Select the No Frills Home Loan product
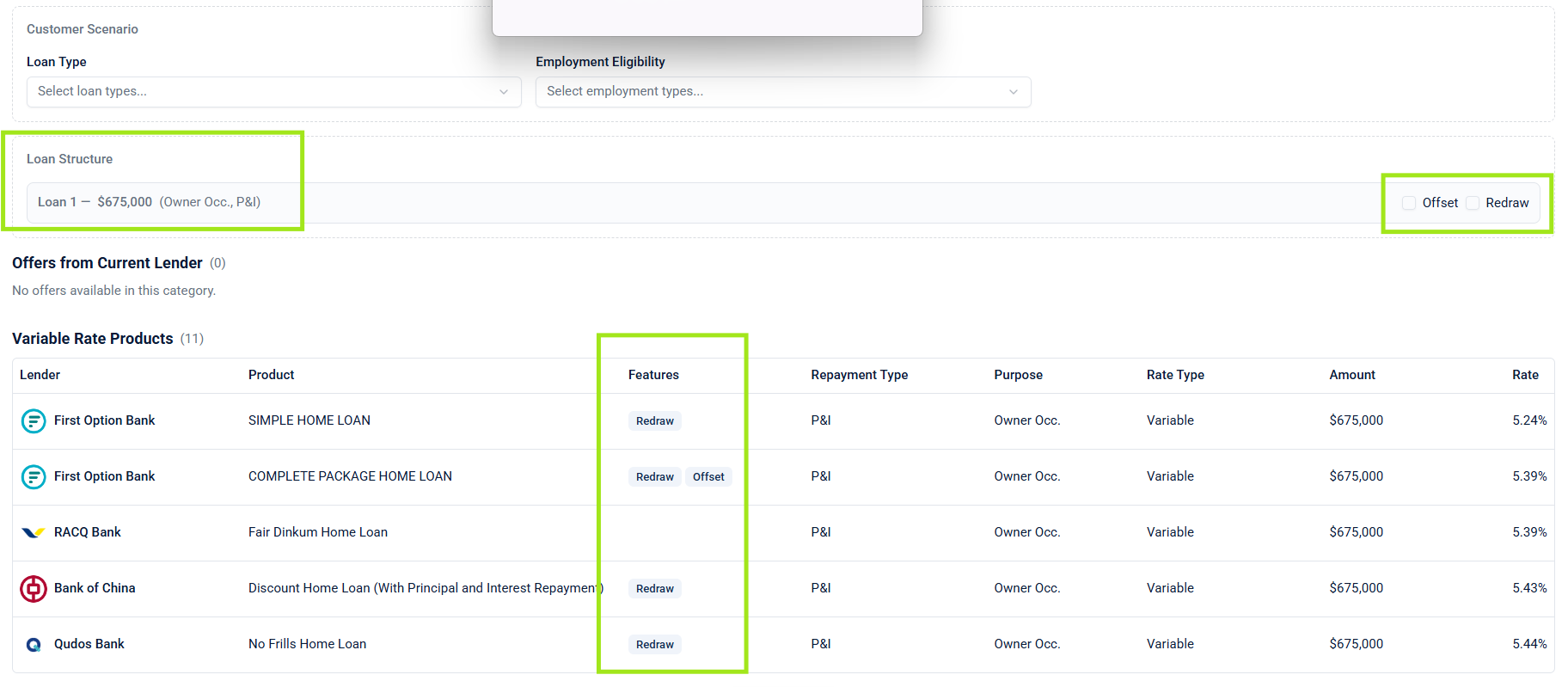Viewport: 1568px width, 687px height. (307, 644)
